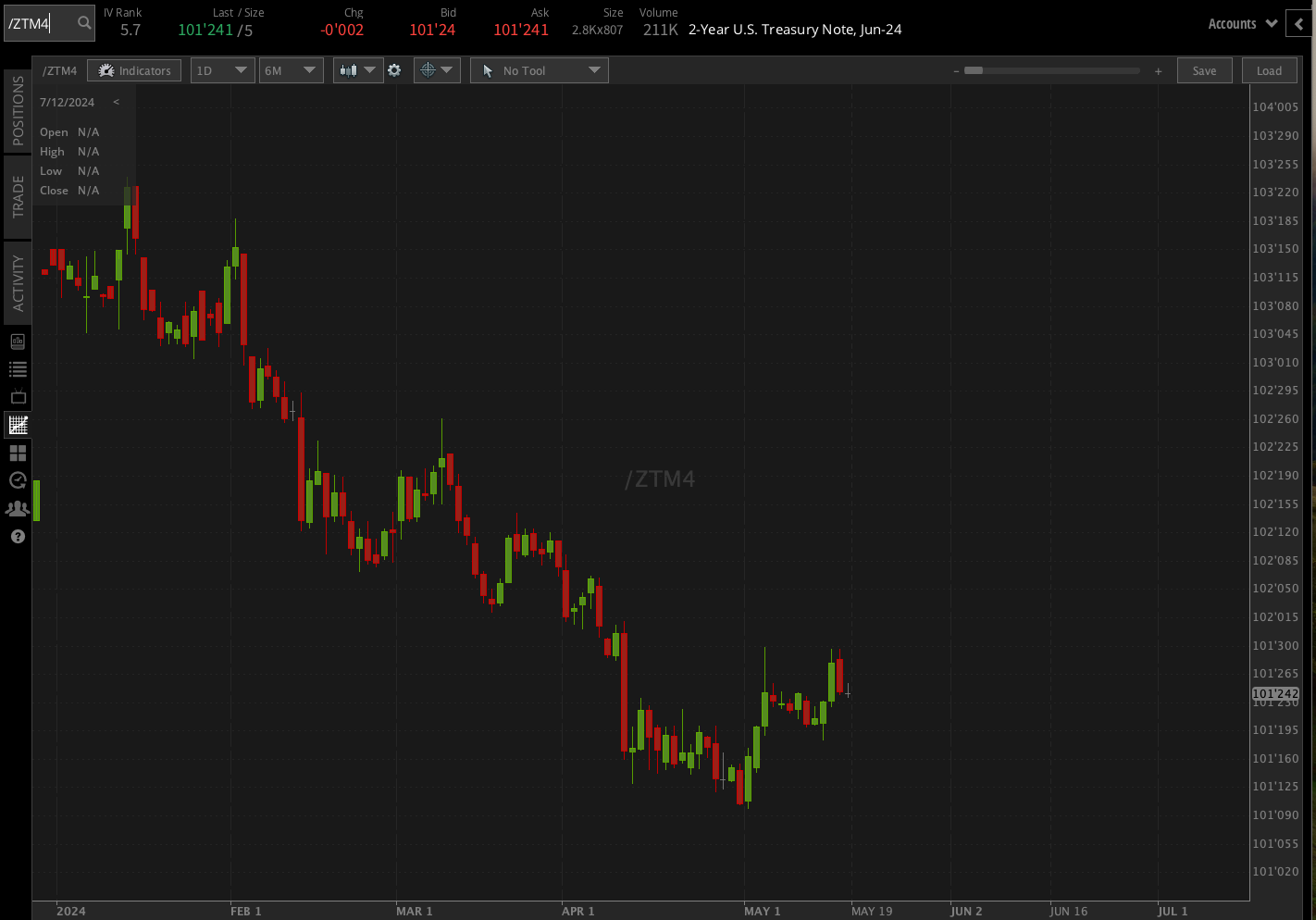Click the /ZTM4 chart symbol label
Viewport: 1316px width, 920px height.
coord(60,70)
